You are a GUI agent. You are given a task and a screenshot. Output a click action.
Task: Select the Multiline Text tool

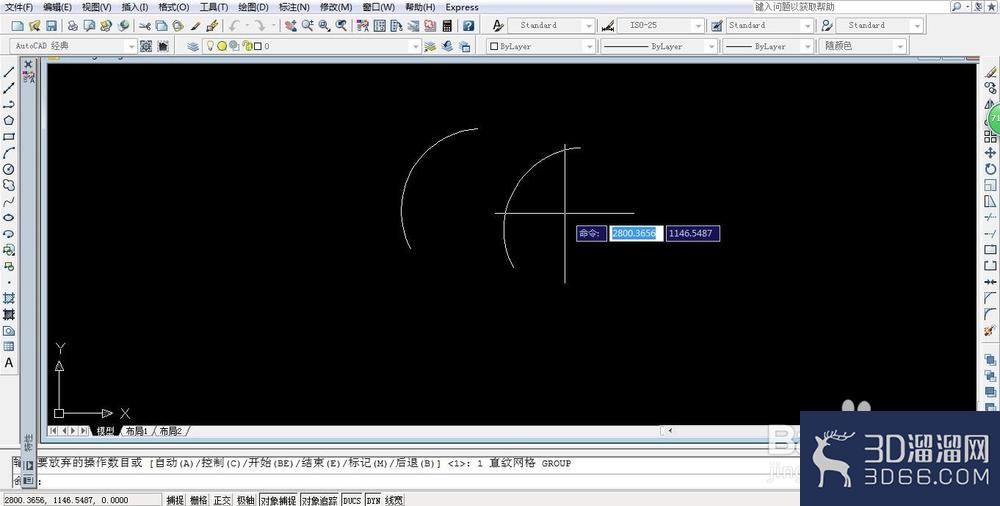click(9, 362)
